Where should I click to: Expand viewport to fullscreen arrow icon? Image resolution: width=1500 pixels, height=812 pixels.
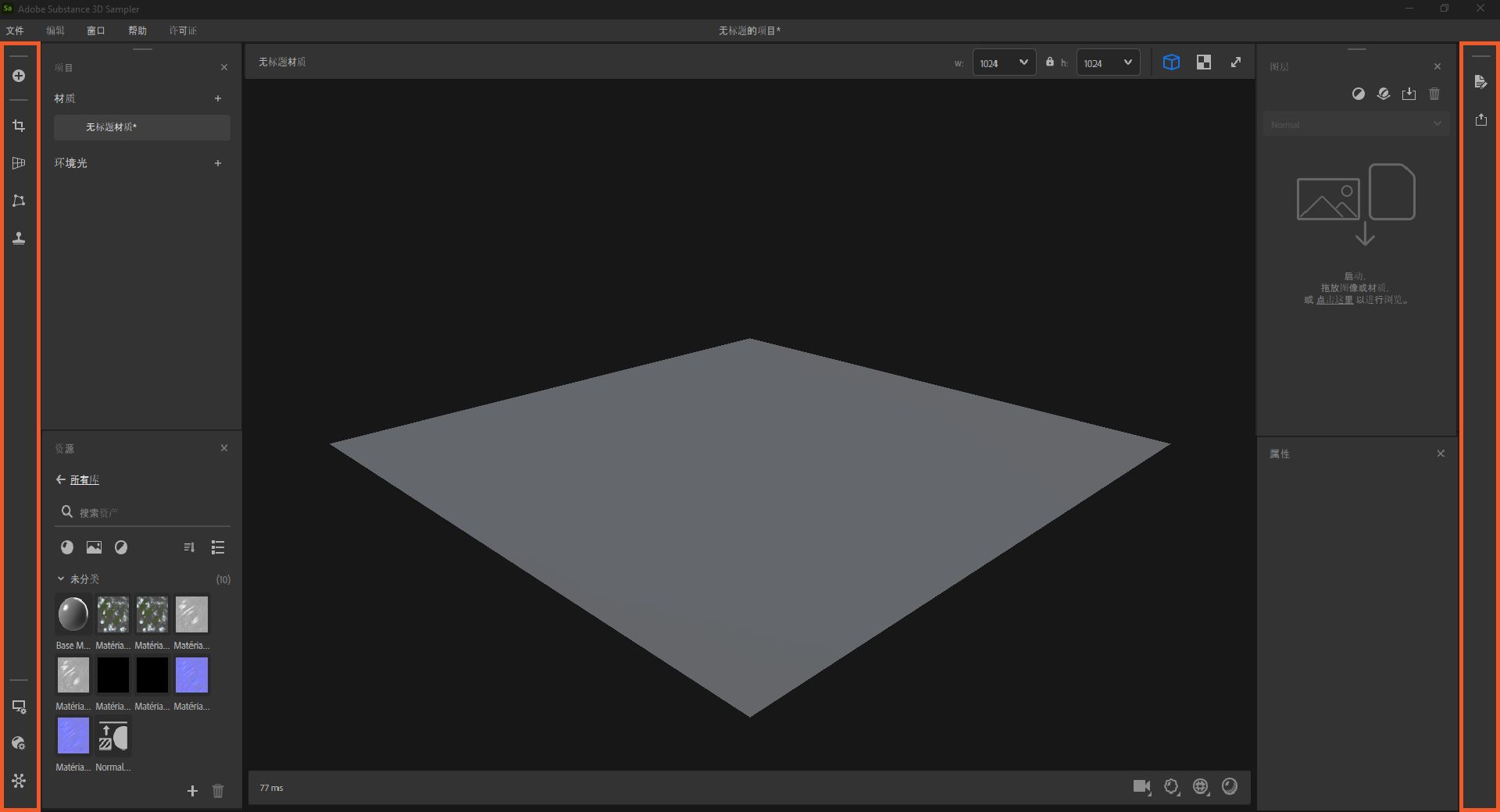[x=1236, y=62]
